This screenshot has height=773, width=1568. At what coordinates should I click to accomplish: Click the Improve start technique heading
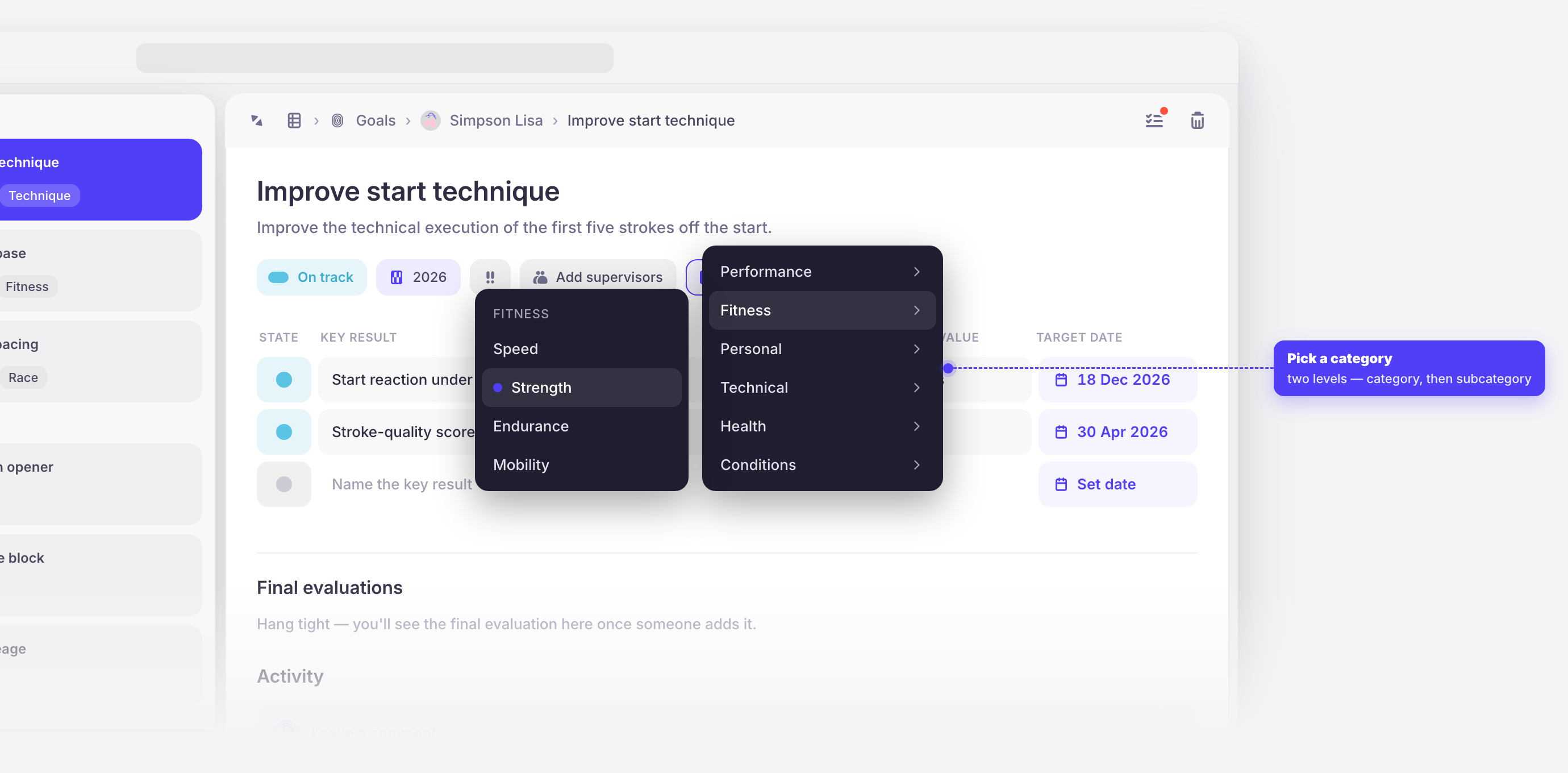point(408,192)
